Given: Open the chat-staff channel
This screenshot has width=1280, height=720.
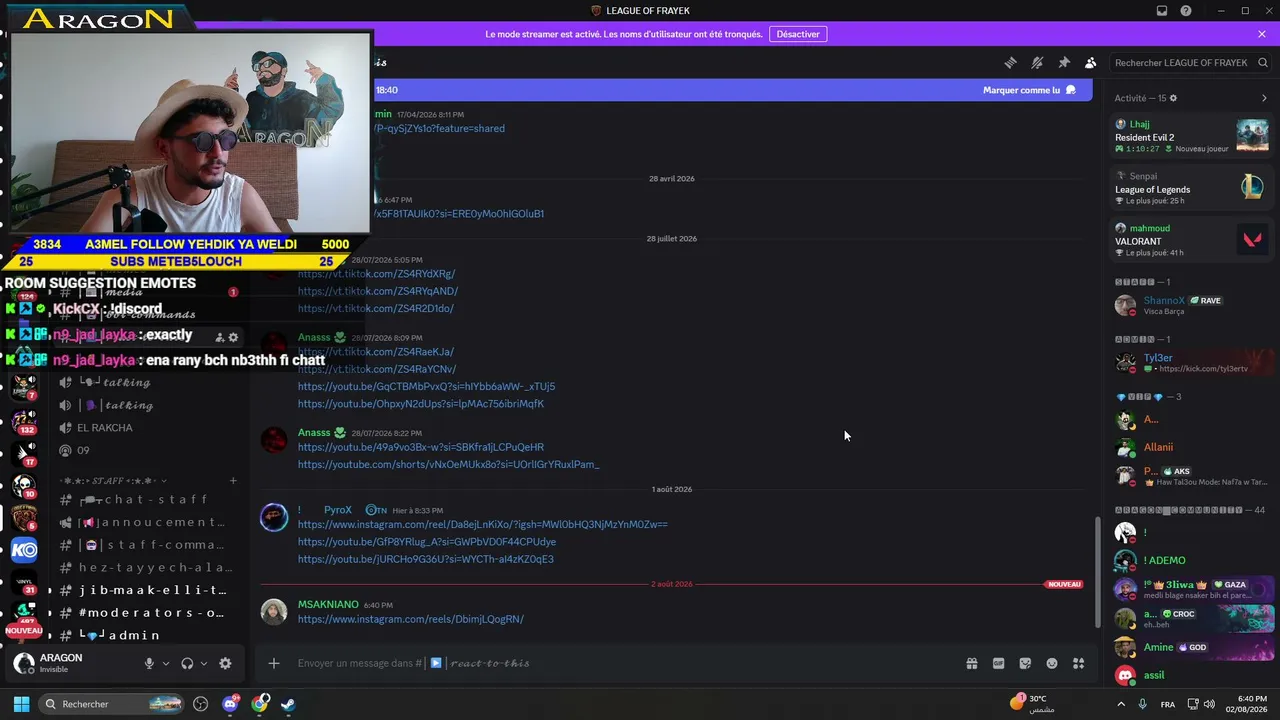Looking at the screenshot, I should point(143,500).
